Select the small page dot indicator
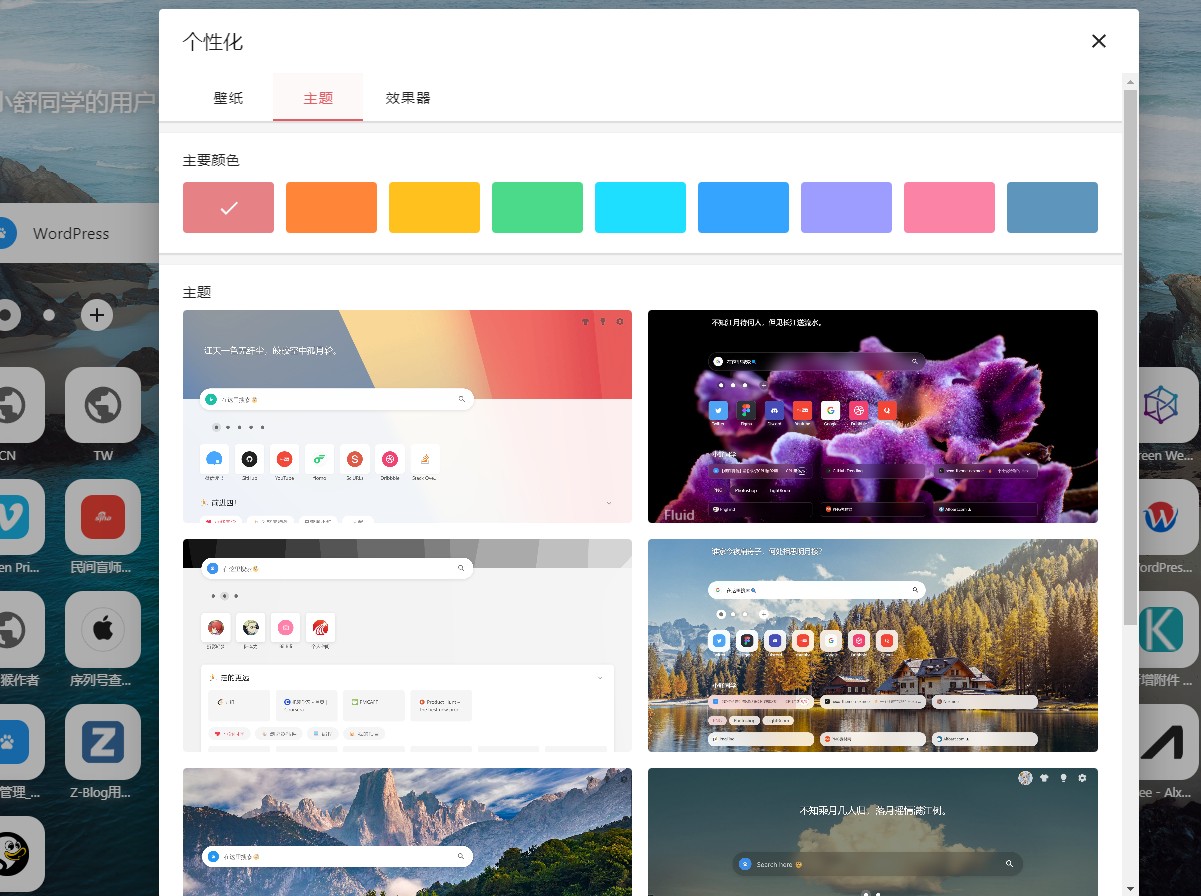 coord(49,316)
